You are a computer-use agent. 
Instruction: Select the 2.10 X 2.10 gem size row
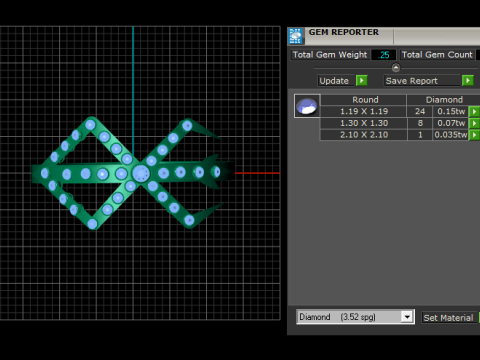point(364,135)
